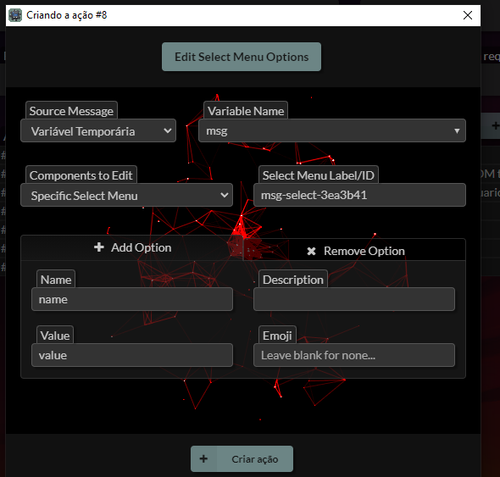Click the app icon in title bar
500x477 pixels.
(15, 15)
